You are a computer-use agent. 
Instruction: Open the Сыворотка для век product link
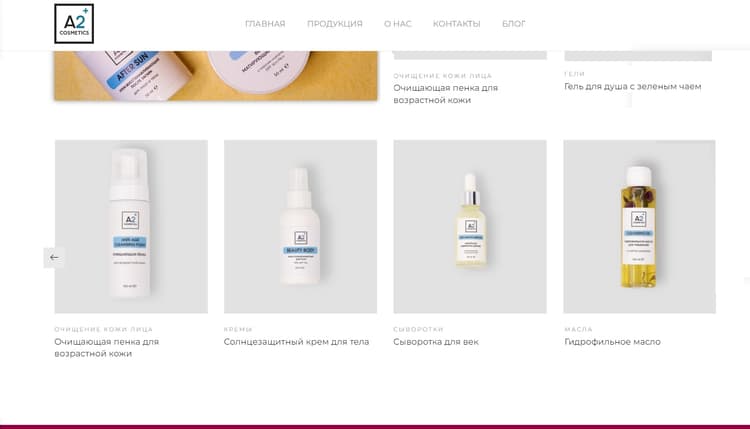pyautogui.click(x=436, y=342)
